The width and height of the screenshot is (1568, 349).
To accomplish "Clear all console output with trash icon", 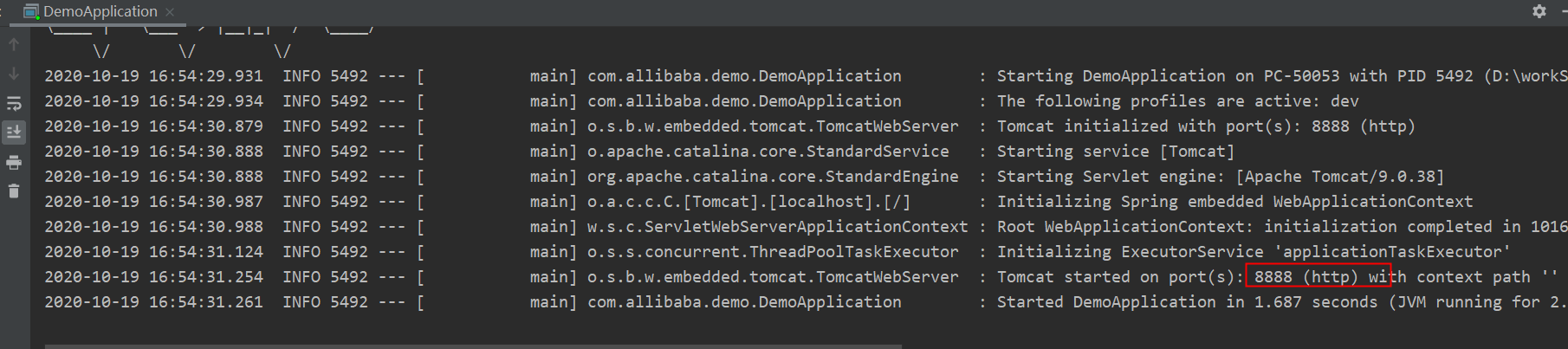I will (14, 191).
